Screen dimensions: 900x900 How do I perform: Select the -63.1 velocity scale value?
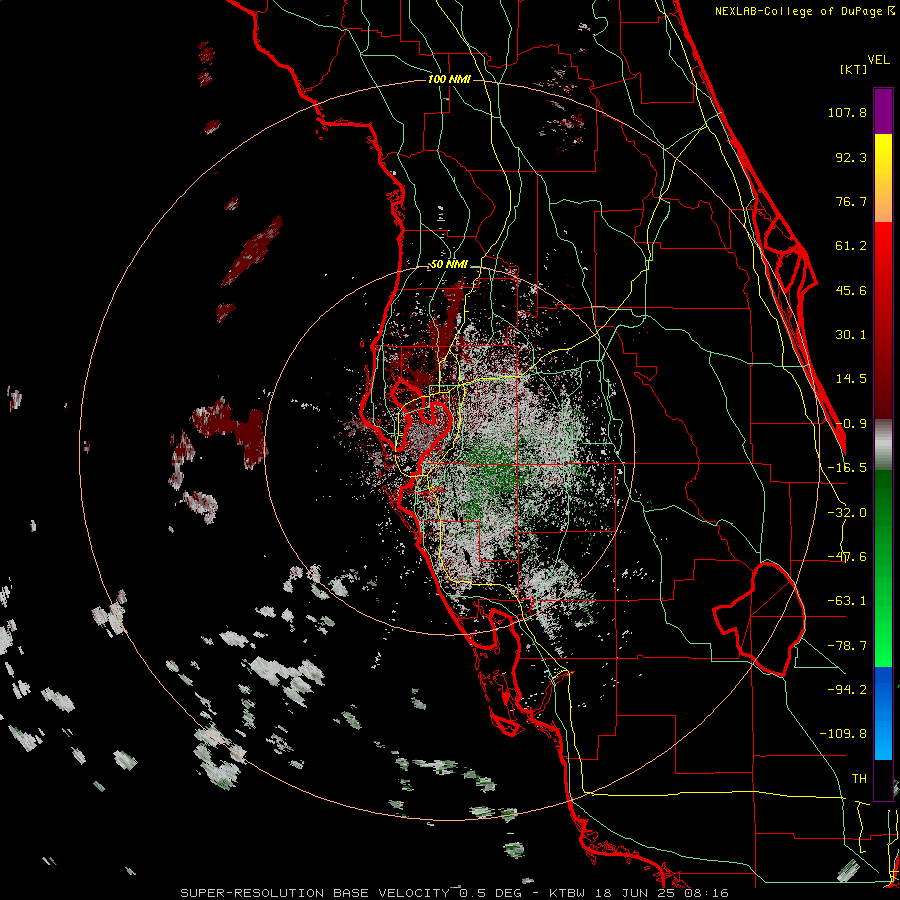(847, 601)
